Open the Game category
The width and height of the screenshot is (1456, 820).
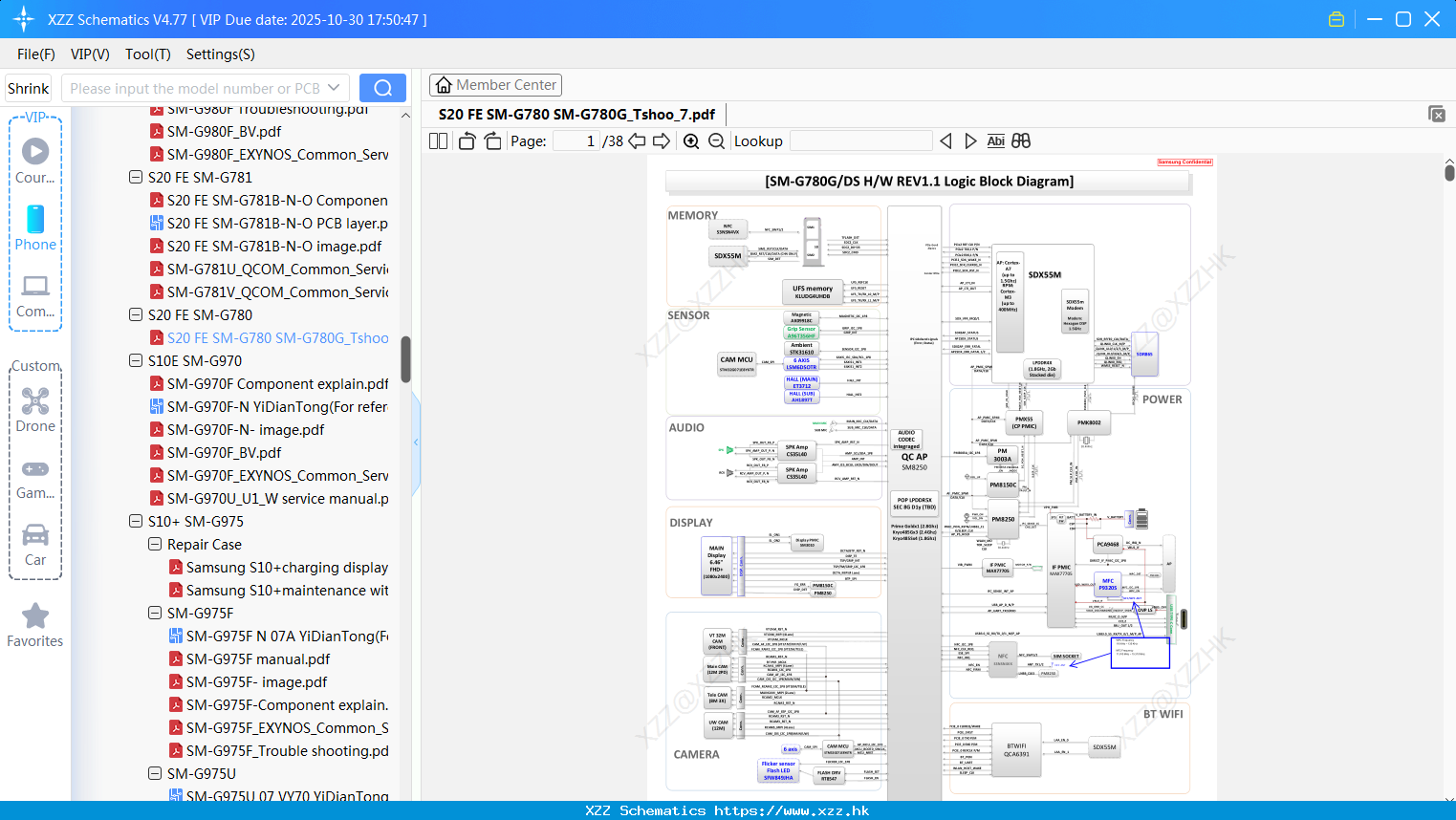(35, 479)
